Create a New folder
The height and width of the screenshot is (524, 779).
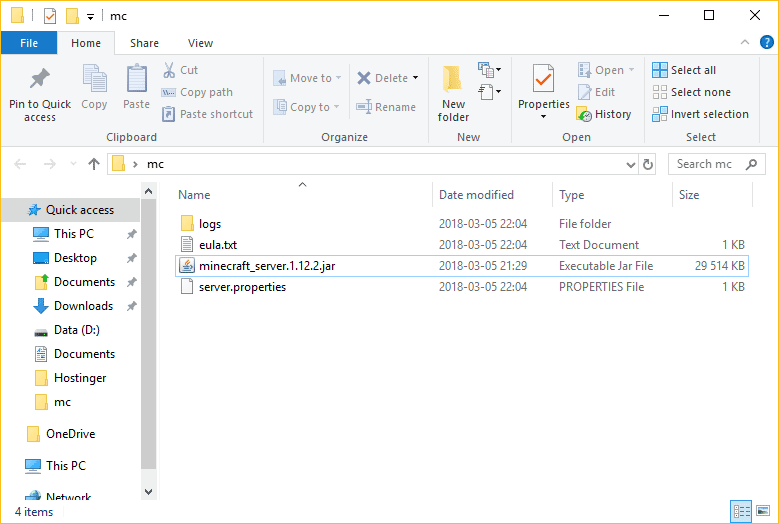[x=453, y=93]
